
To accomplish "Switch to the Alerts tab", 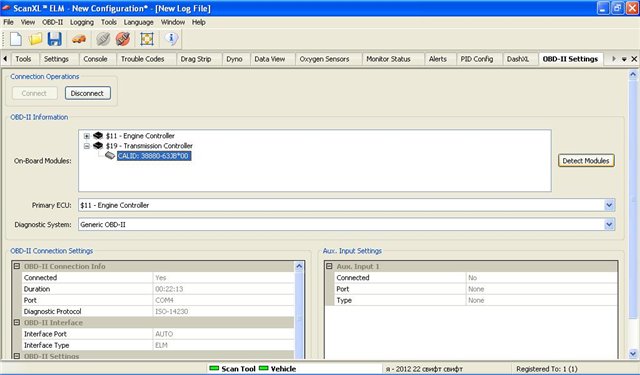I will pyautogui.click(x=438, y=59).
